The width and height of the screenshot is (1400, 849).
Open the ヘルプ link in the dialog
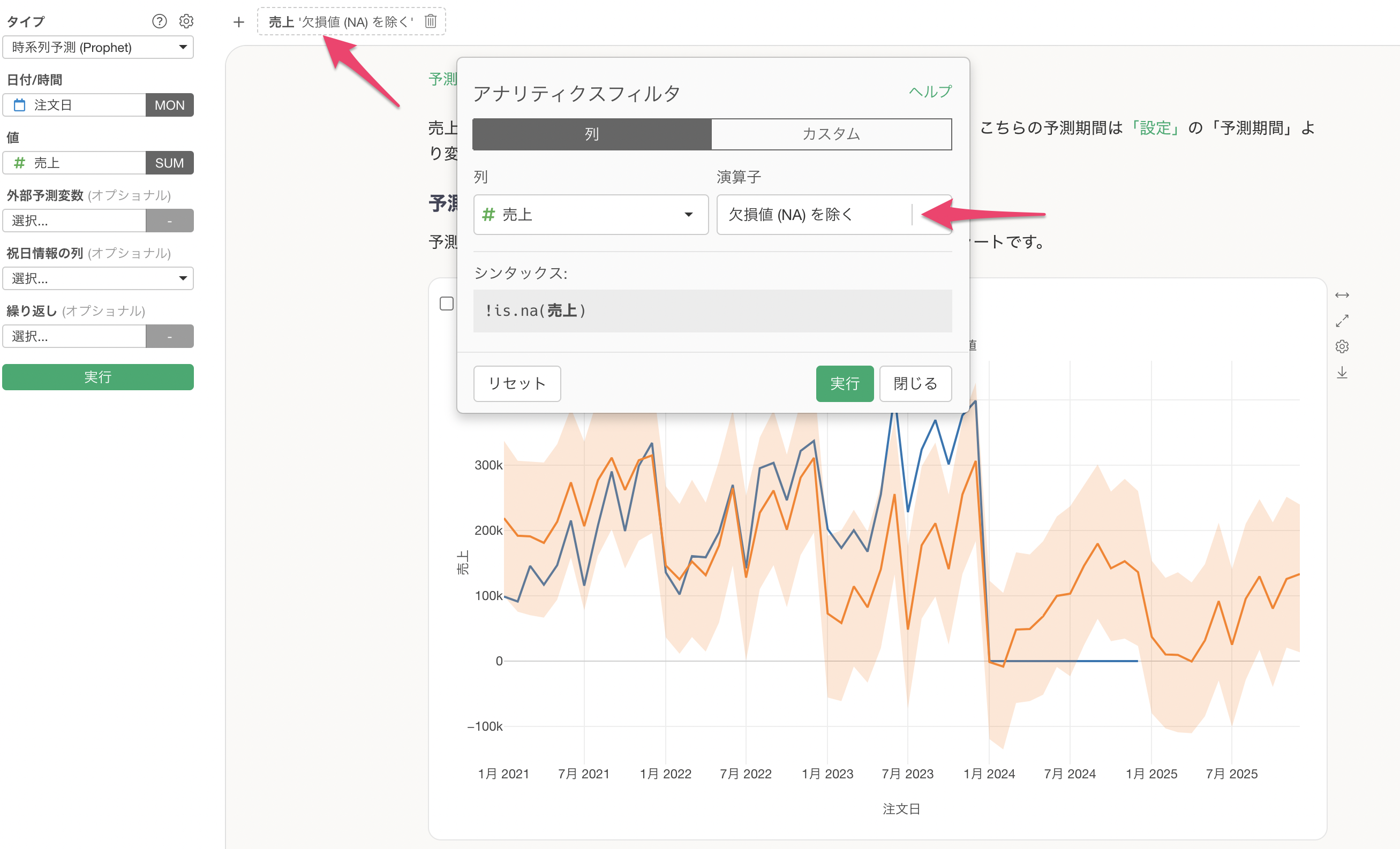pos(930,92)
